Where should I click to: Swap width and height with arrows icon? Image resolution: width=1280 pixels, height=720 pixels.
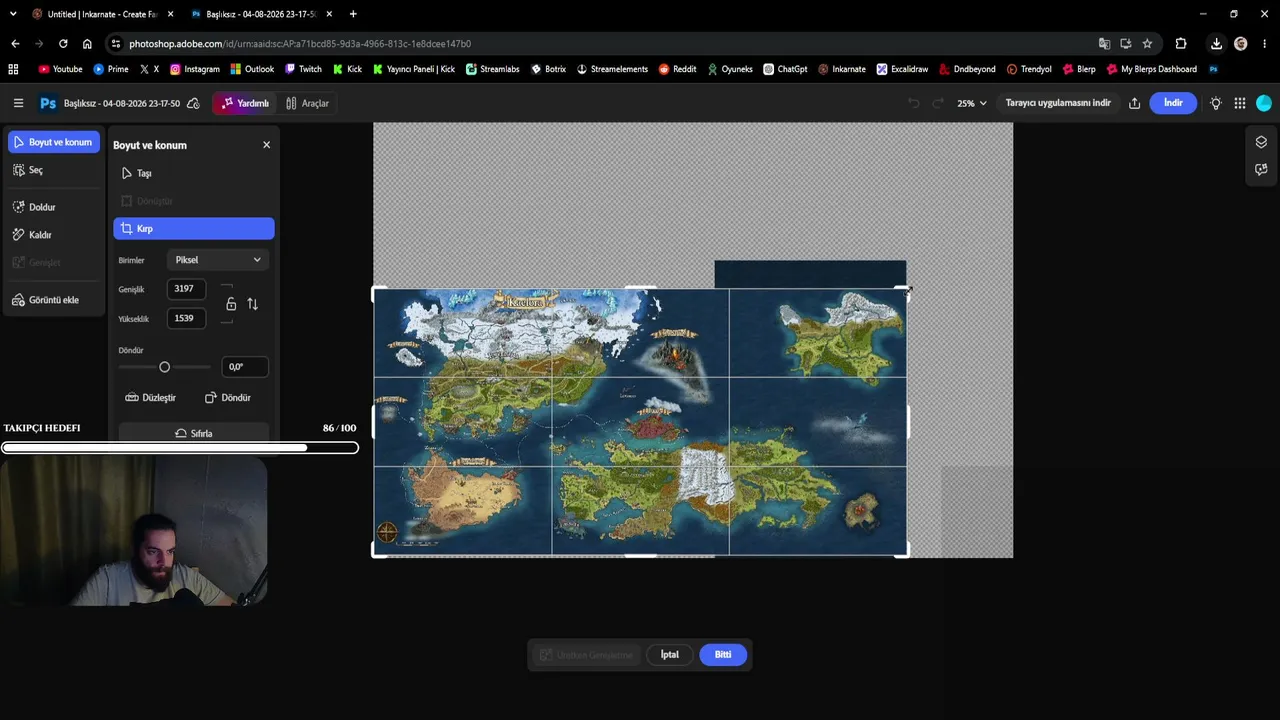click(x=252, y=304)
